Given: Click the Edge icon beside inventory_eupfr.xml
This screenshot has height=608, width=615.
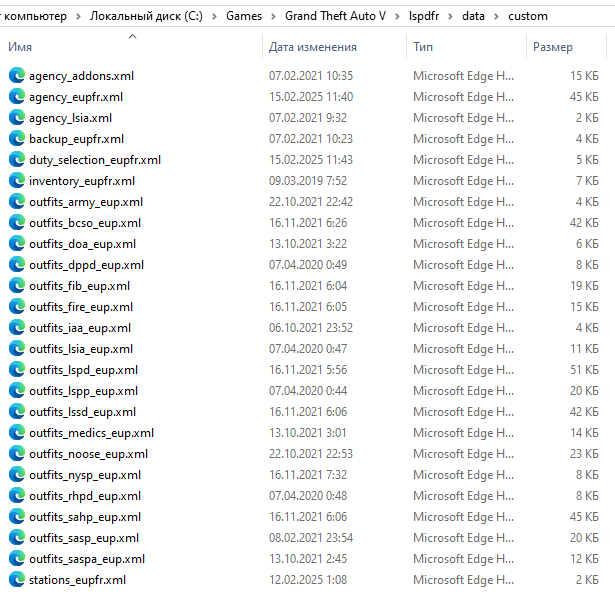Looking at the screenshot, I should (x=17, y=180).
